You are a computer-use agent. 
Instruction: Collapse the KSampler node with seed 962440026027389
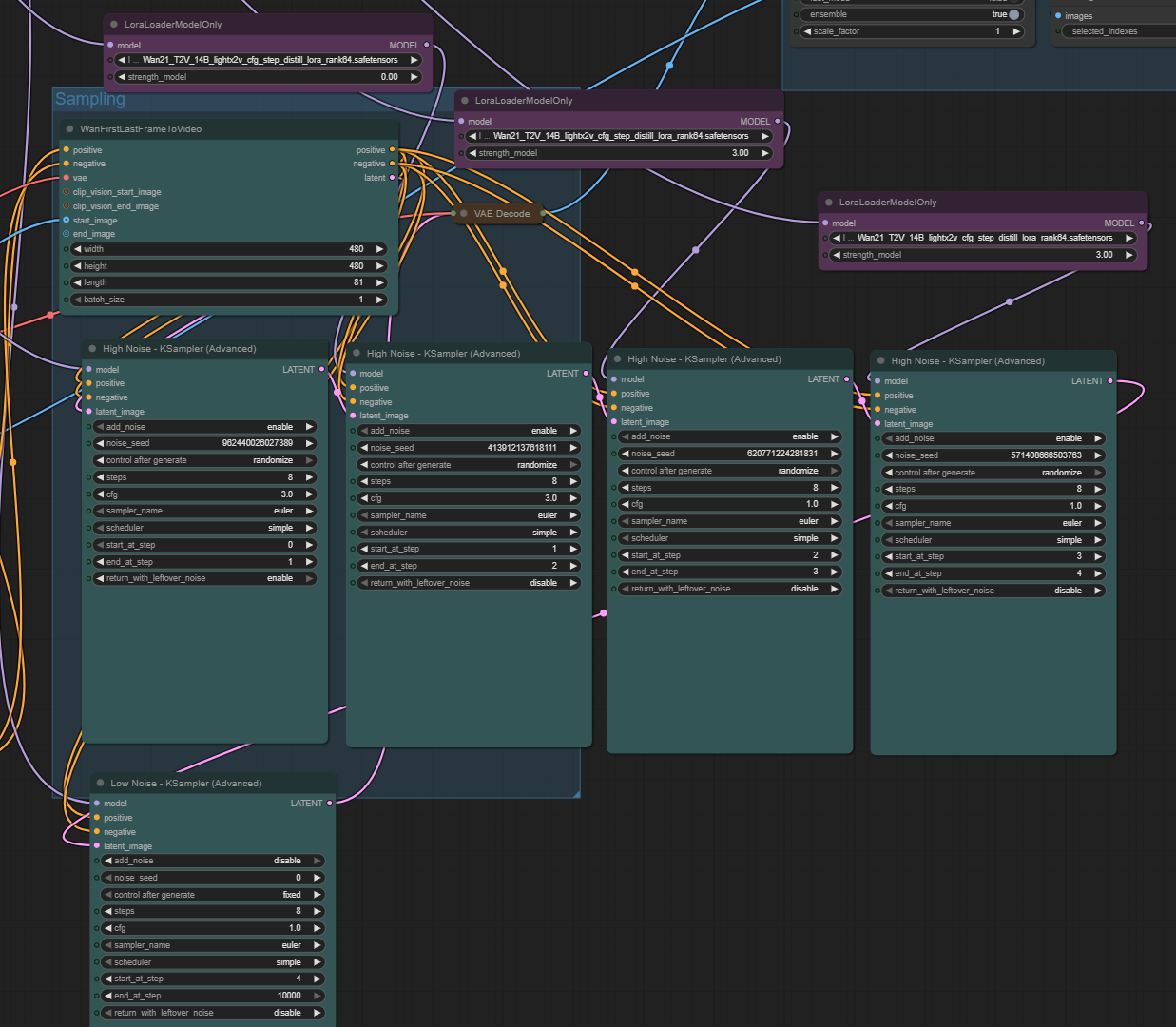pos(92,349)
